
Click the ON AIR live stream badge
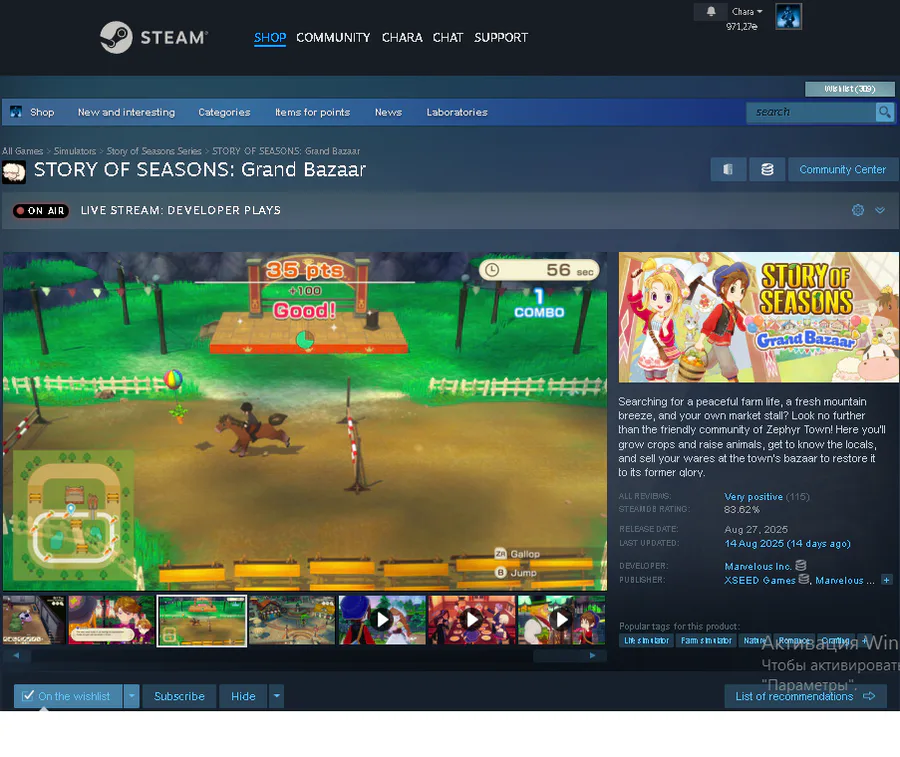(x=41, y=211)
